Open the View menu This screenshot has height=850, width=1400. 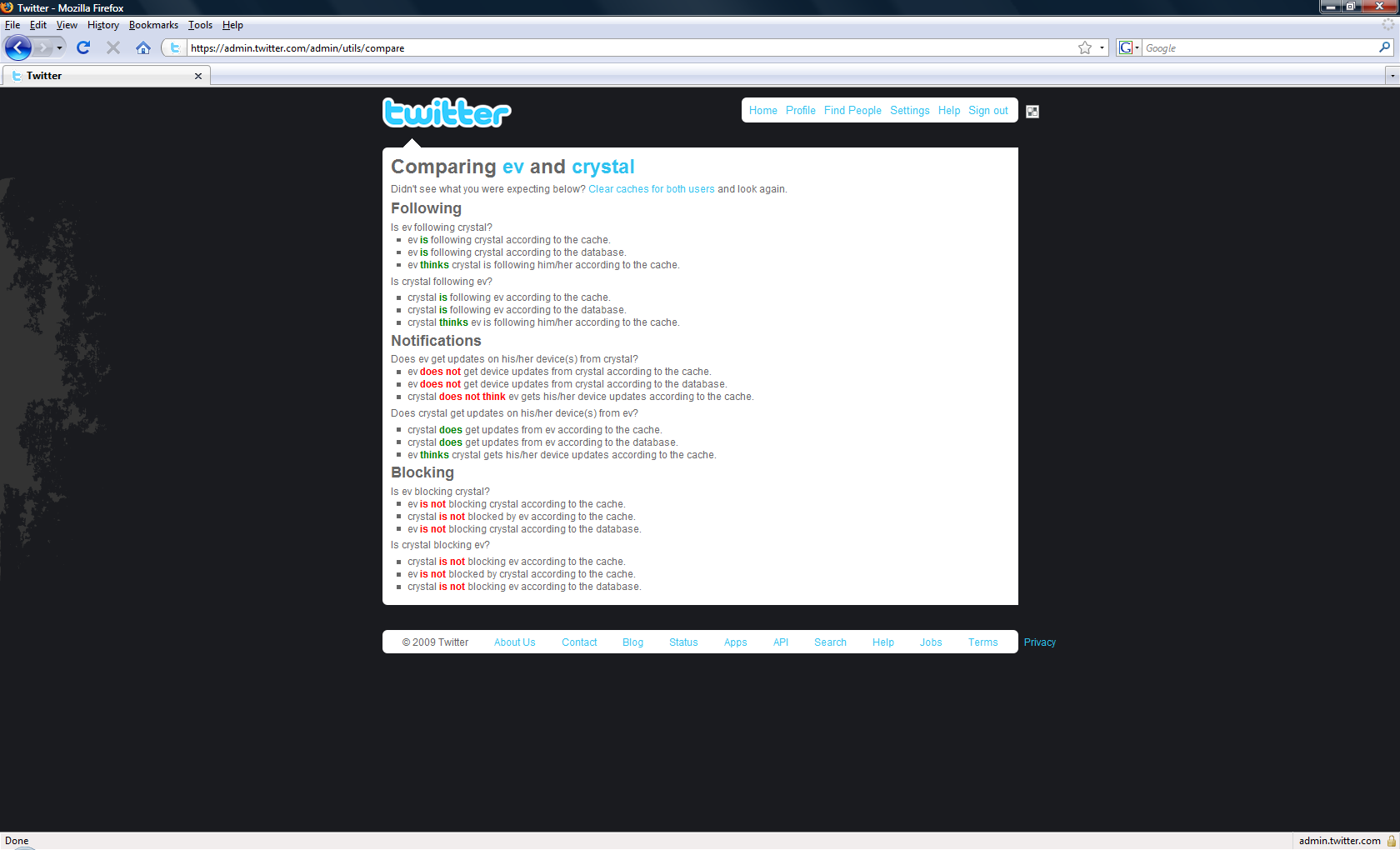click(67, 25)
